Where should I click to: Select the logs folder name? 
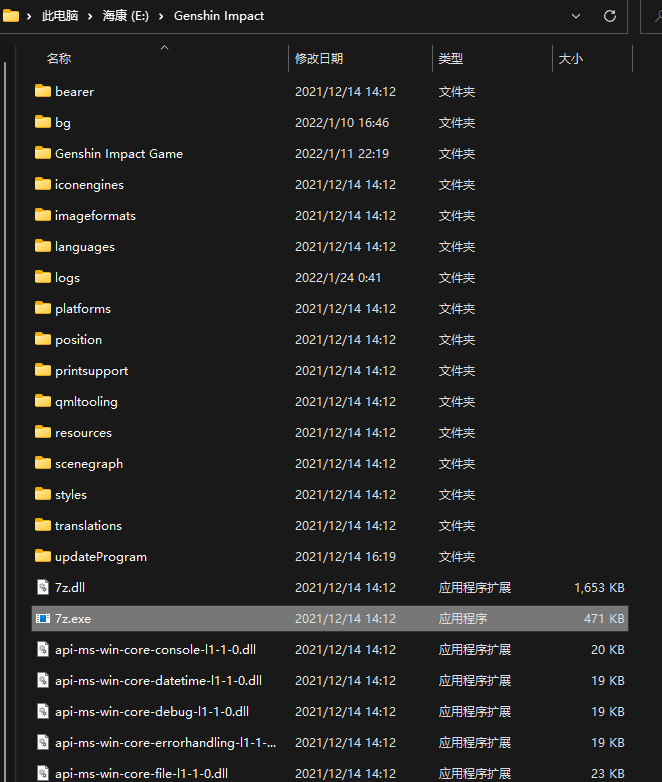click(67, 278)
